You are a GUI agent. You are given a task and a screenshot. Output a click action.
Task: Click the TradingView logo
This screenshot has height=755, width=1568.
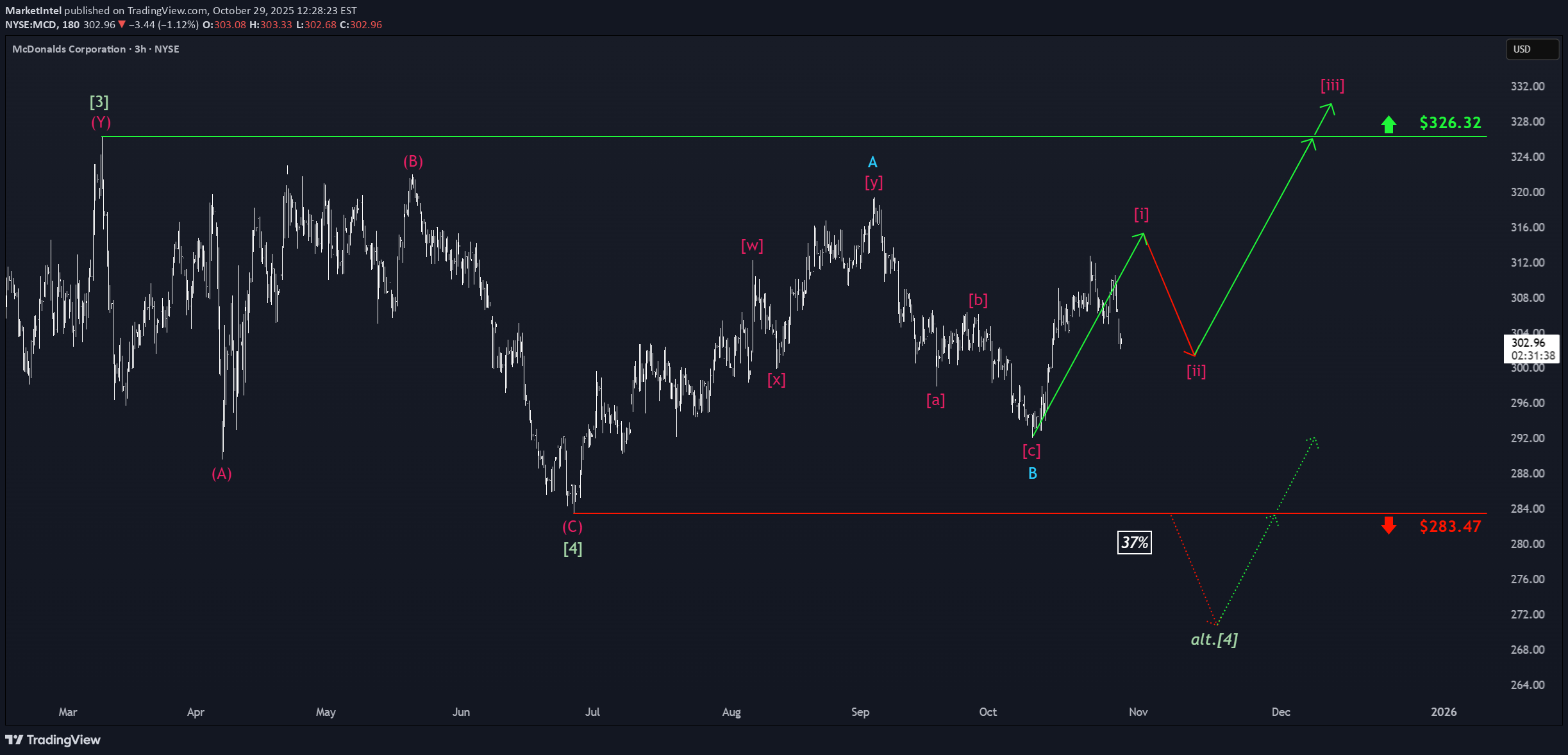coord(53,740)
